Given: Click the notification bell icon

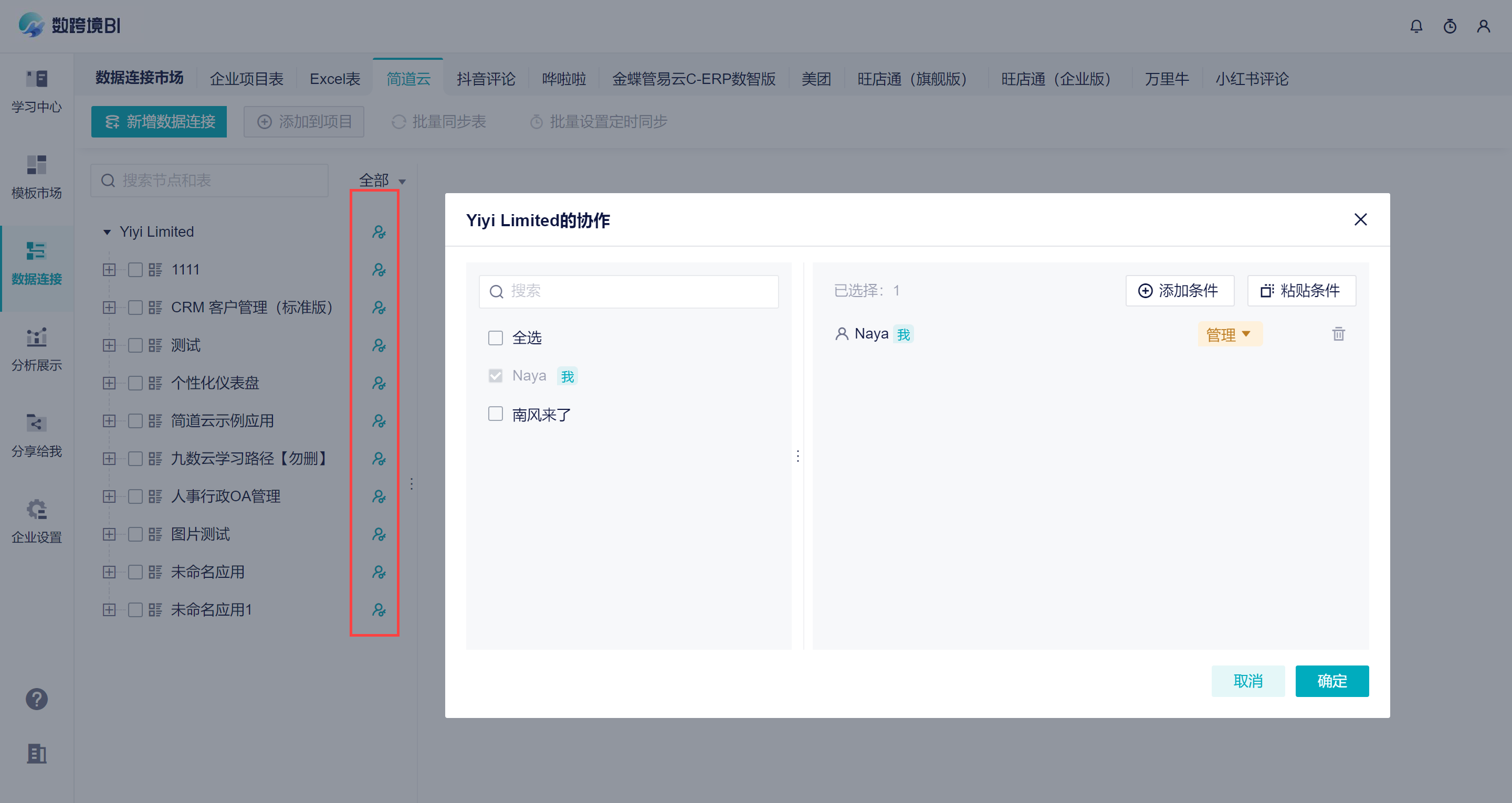Looking at the screenshot, I should (x=1416, y=26).
